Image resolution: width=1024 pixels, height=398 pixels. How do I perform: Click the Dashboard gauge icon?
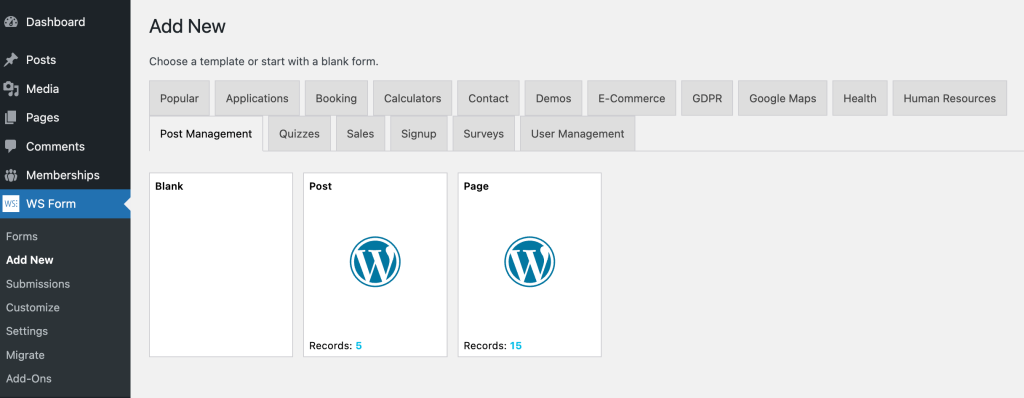click(10, 22)
